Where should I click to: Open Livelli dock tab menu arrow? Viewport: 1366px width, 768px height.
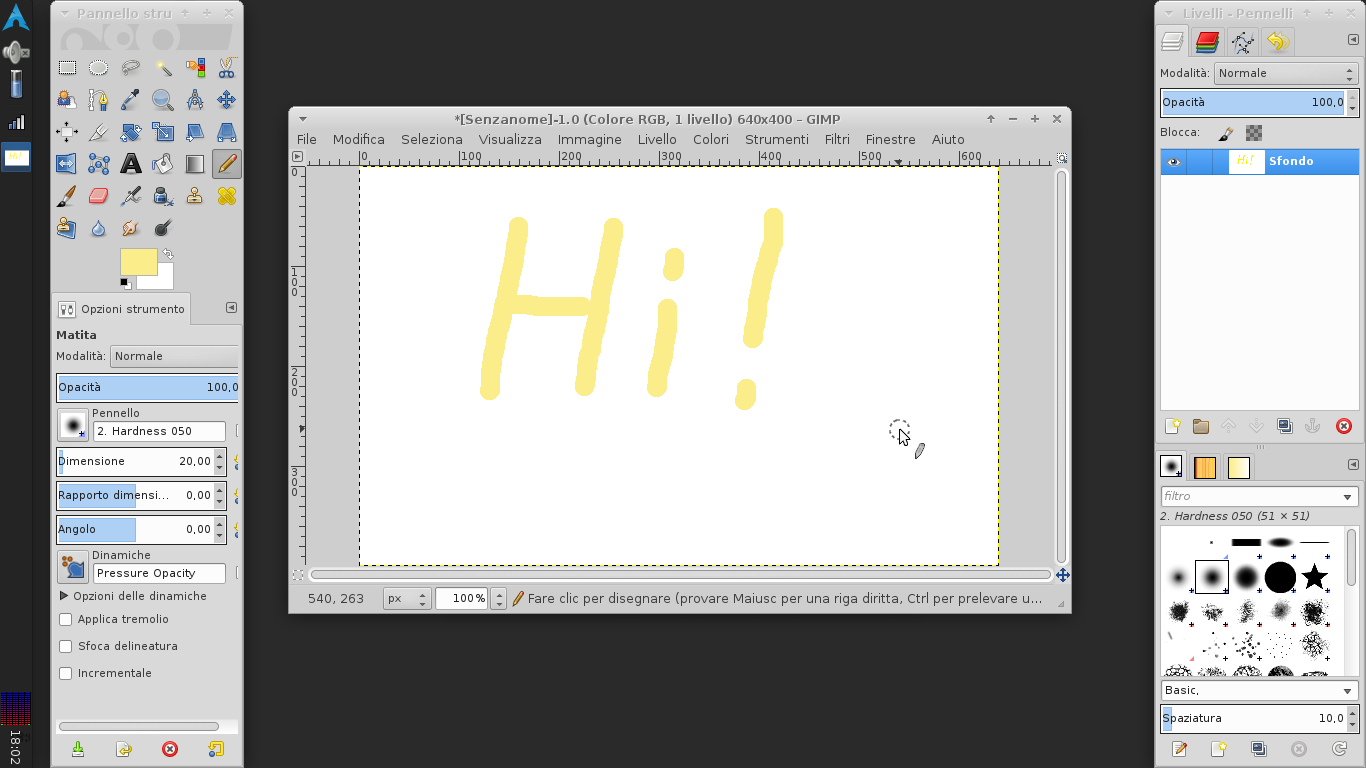1353,40
